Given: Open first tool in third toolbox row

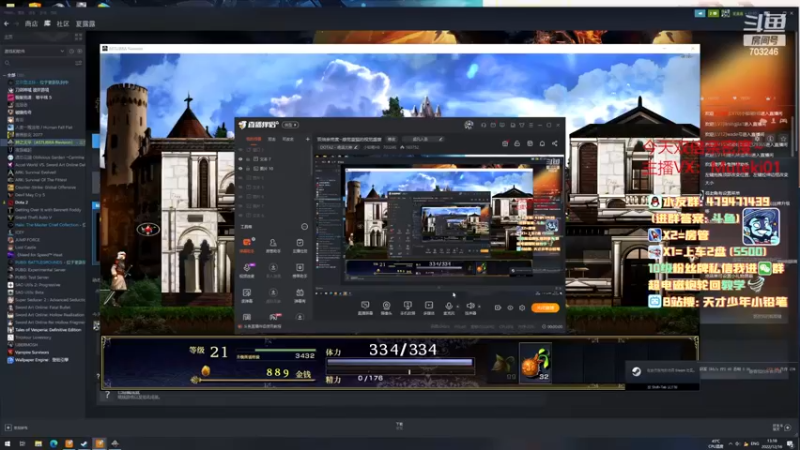Looking at the screenshot, I should (x=247, y=295).
